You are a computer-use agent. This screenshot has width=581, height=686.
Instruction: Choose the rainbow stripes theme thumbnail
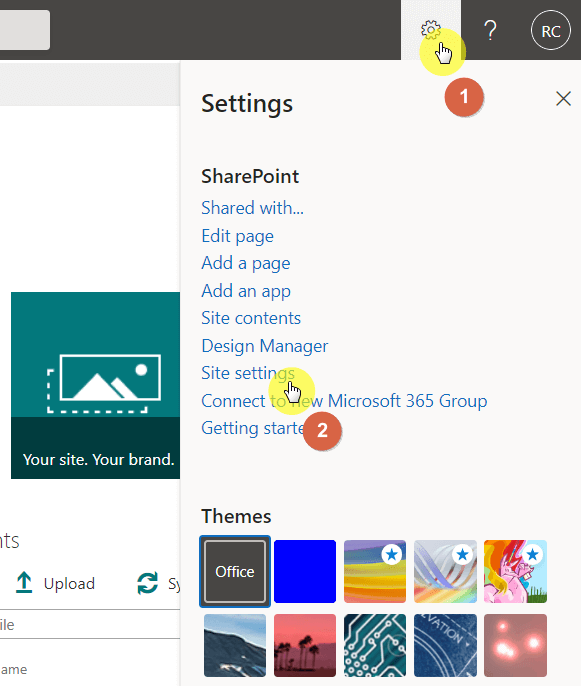point(375,571)
